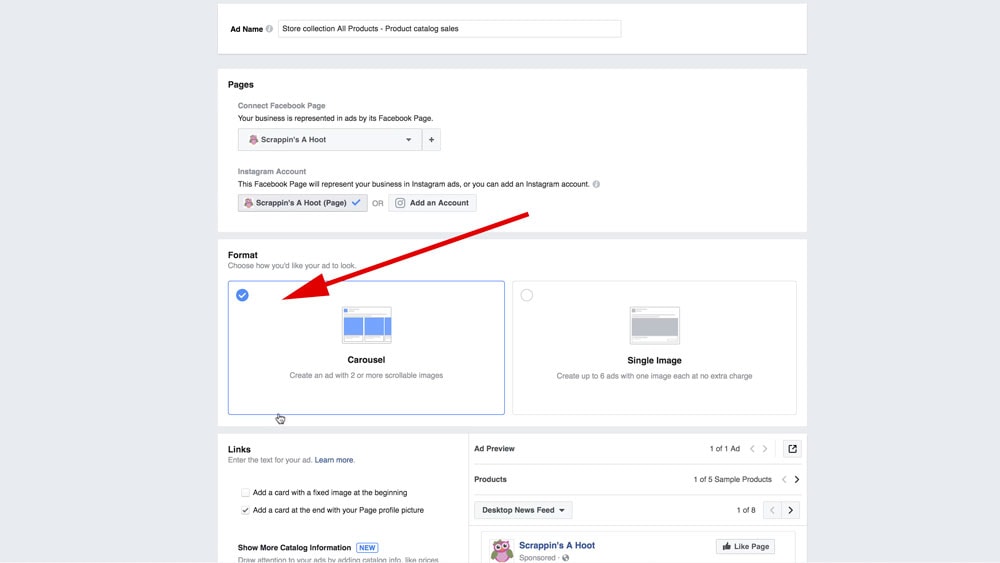
Task: Go to previous placement preview
Action: tap(772, 510)
